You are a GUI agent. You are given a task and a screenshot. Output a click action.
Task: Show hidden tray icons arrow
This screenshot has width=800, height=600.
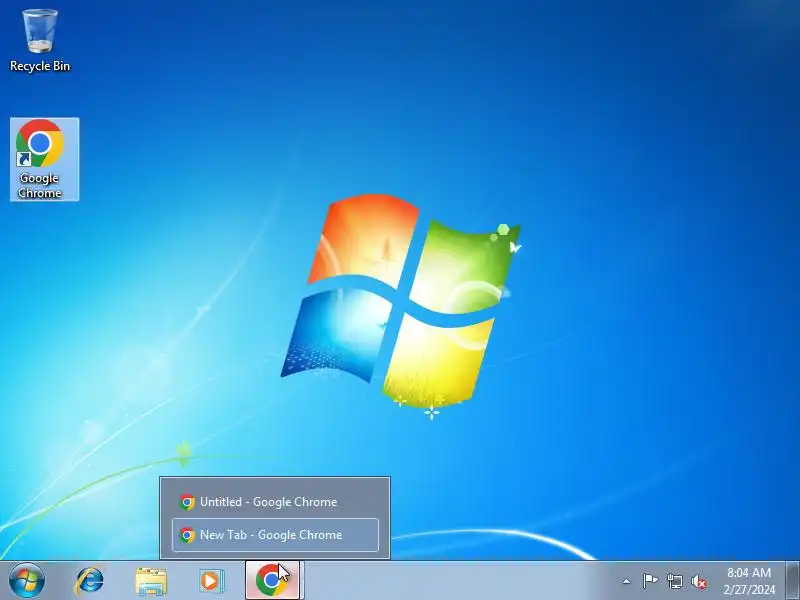[x=626, y=581]
